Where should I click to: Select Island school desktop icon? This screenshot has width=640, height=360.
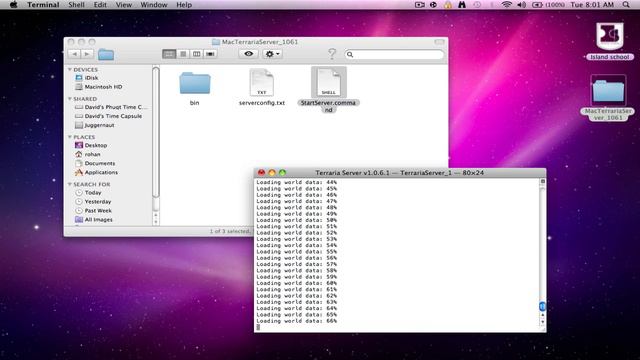(x=609, y=41)
